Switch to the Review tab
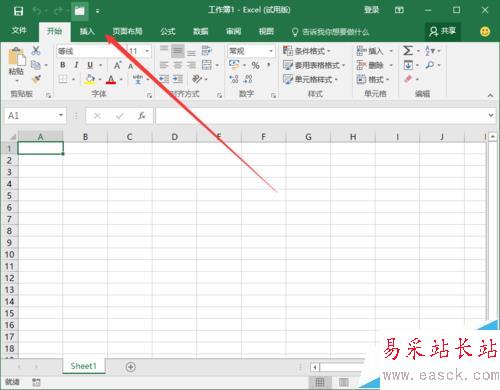 coord(233,32)
